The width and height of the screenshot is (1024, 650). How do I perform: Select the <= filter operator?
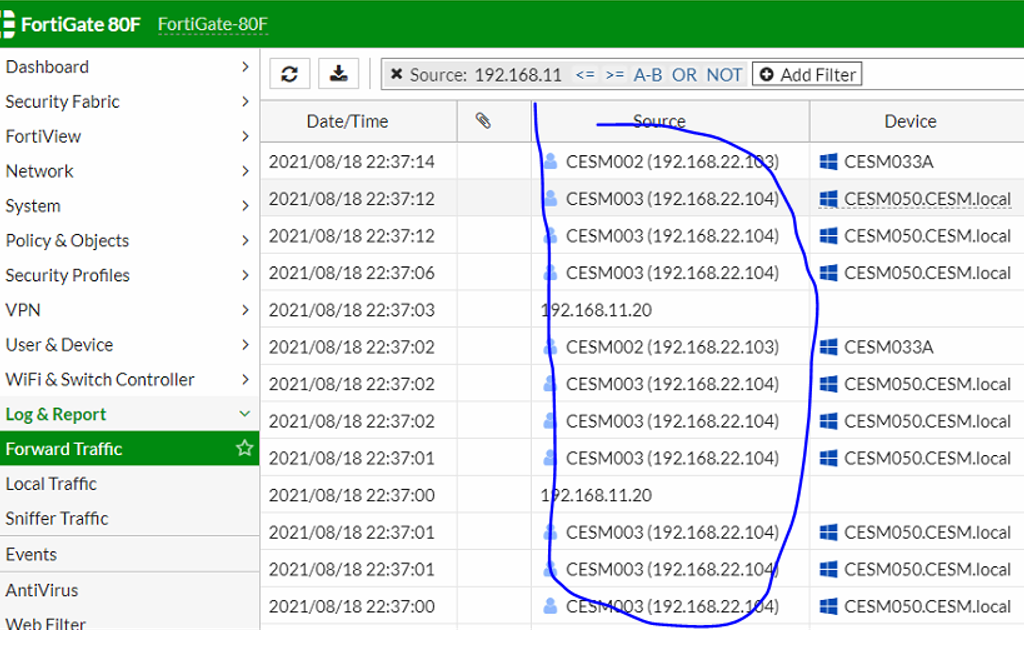pyautogui.click(x=585, y=74)
